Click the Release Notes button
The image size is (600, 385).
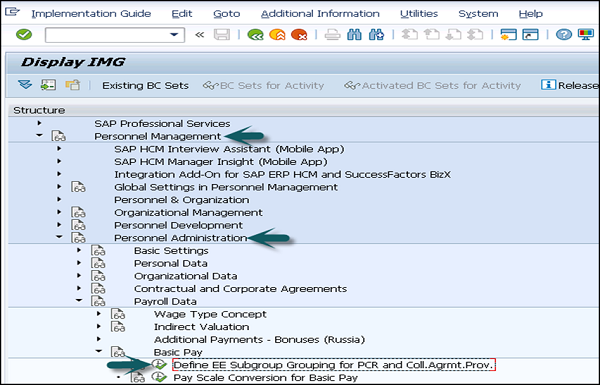tap(570, 85)
